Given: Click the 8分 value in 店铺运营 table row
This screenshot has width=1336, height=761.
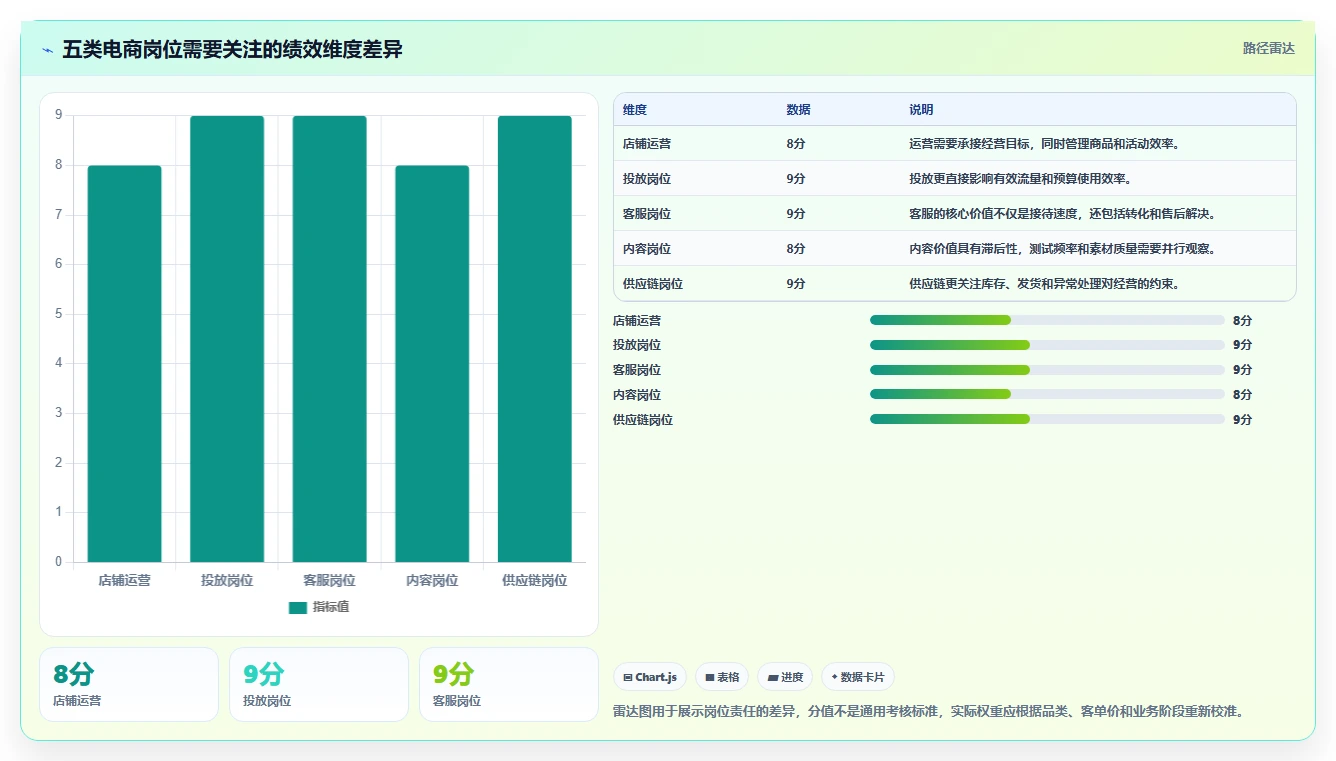Looking at the screenshot, I should 796,144.
